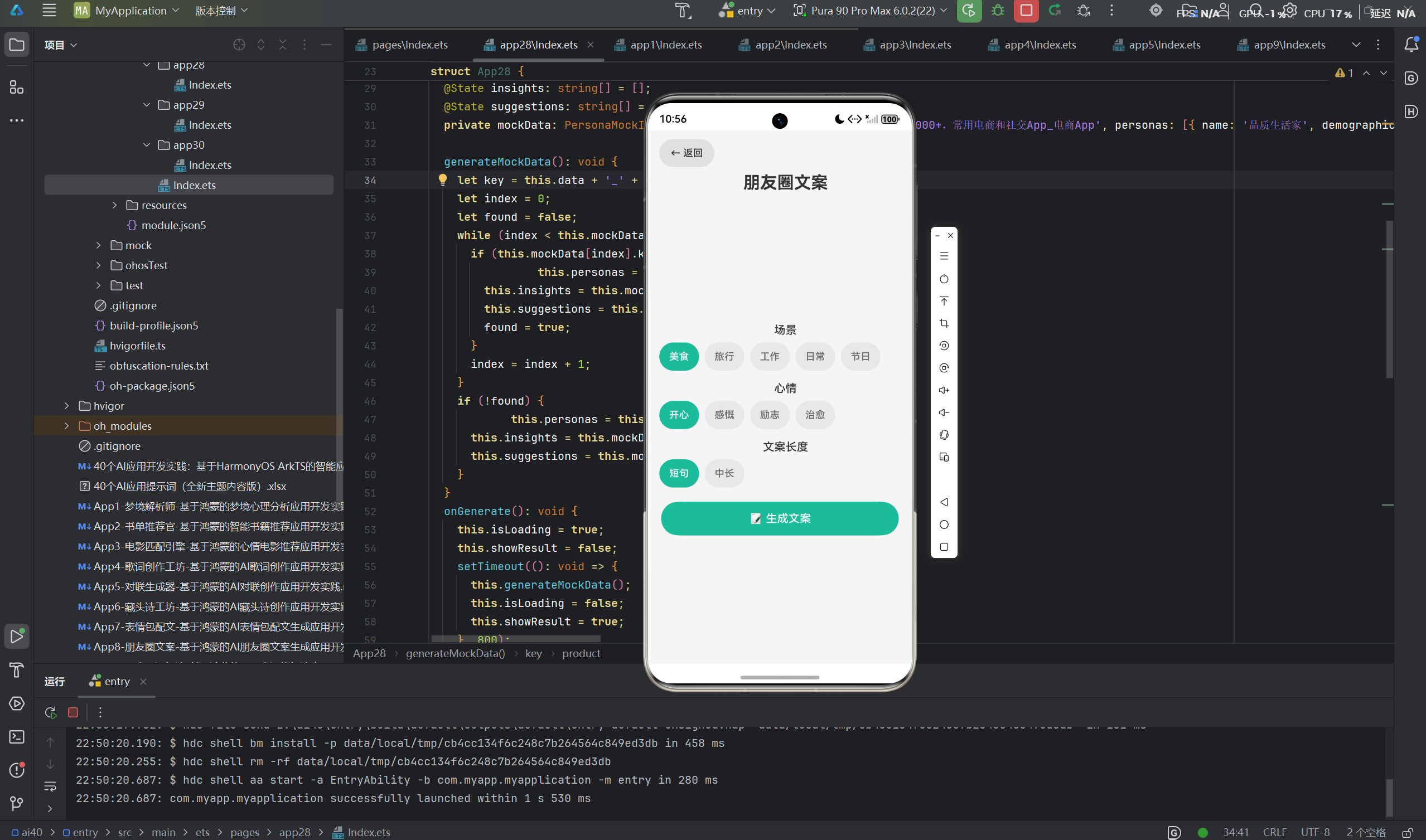
Task: Click emulator volume down icon
Action: [x=944, y=412]
